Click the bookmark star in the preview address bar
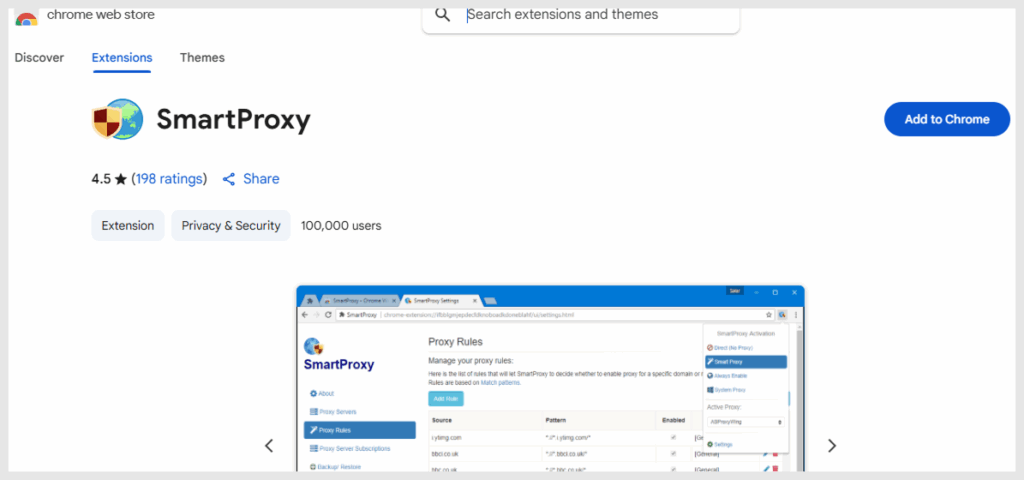Viewport: 1024px width, 480px height. coord(768,314)
